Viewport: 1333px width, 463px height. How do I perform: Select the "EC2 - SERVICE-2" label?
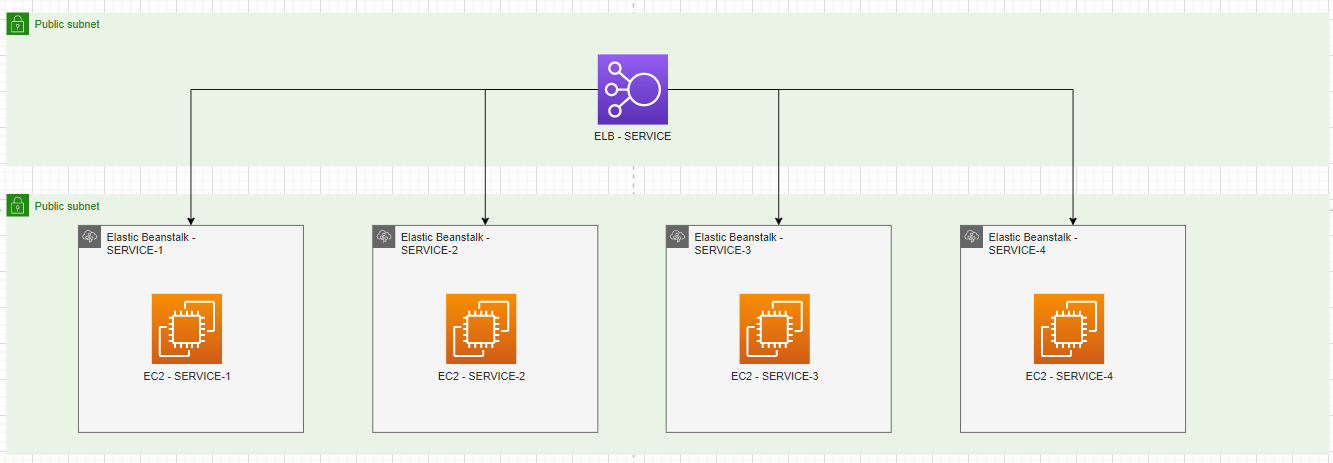click(481, 376)
